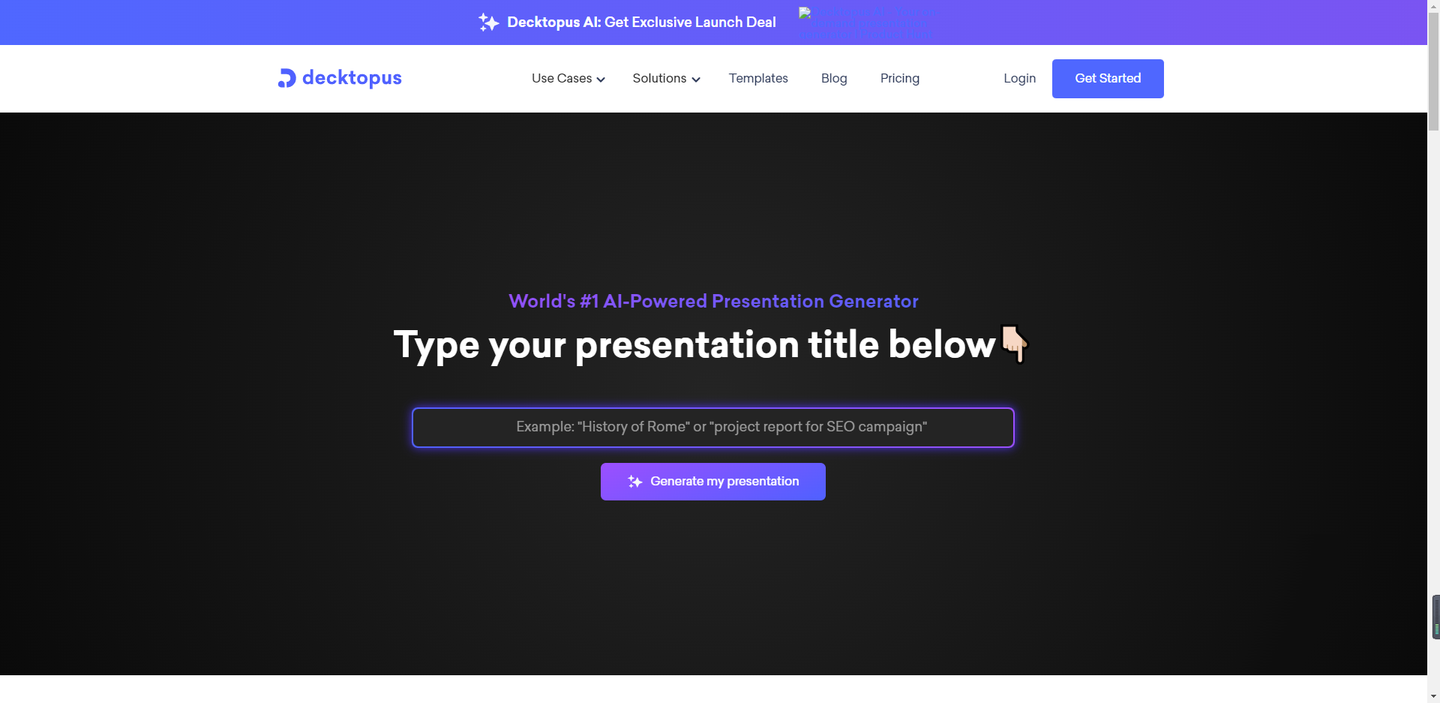The image size is (1440, 703).
Task: Click the Product Hunt badge image in banner
Action: (x=868, y=22)
